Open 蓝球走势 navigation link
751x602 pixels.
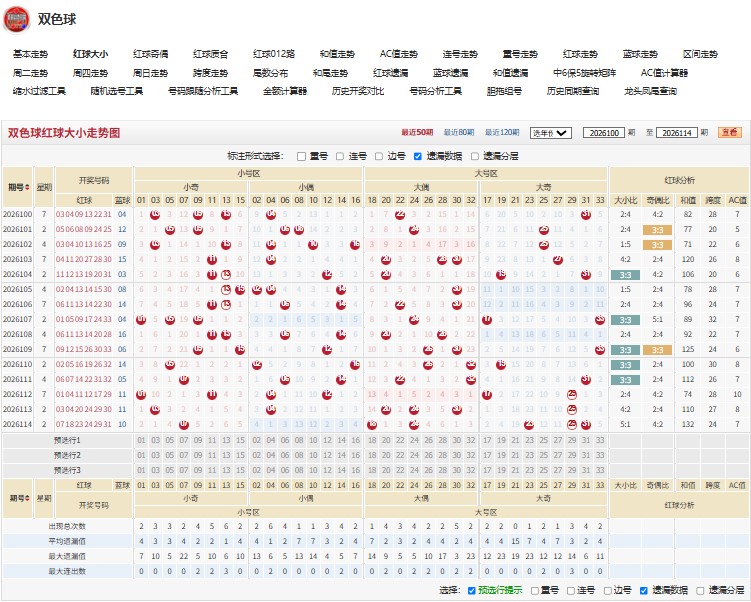pos(640,54)
